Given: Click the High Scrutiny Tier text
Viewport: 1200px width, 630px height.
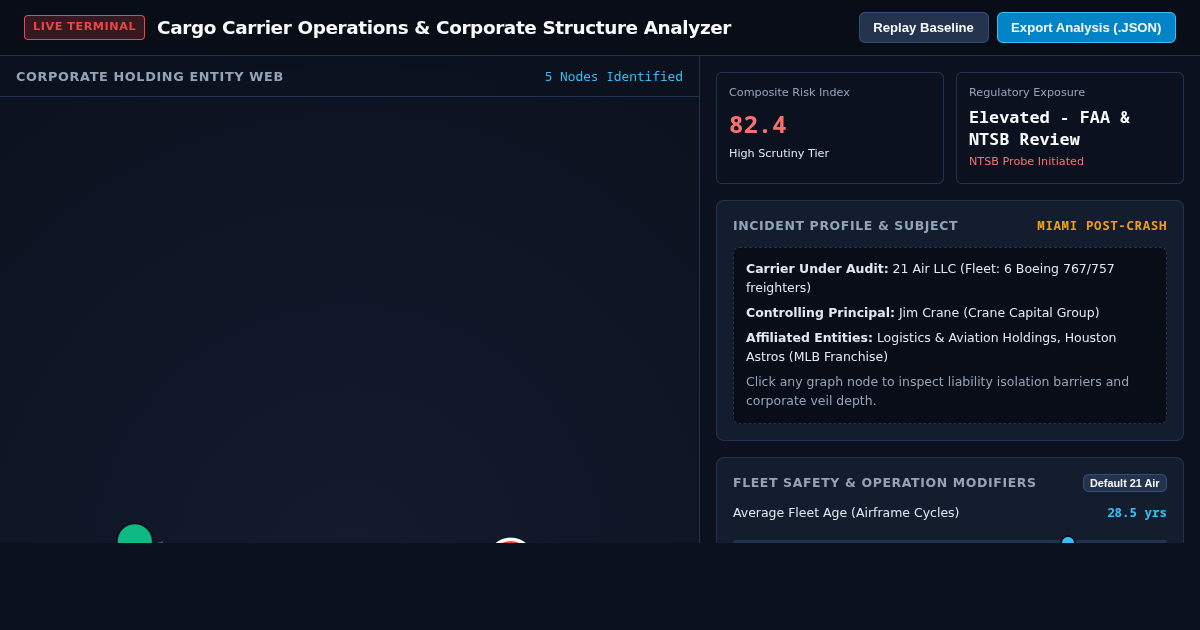Looking at the screenshot, I should point(779,154).
